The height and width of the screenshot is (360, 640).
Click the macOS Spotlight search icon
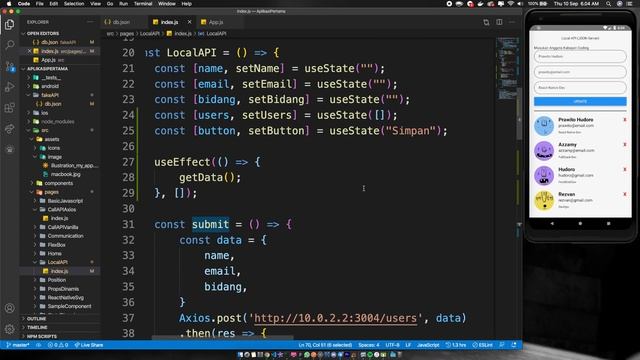[608, 4]
